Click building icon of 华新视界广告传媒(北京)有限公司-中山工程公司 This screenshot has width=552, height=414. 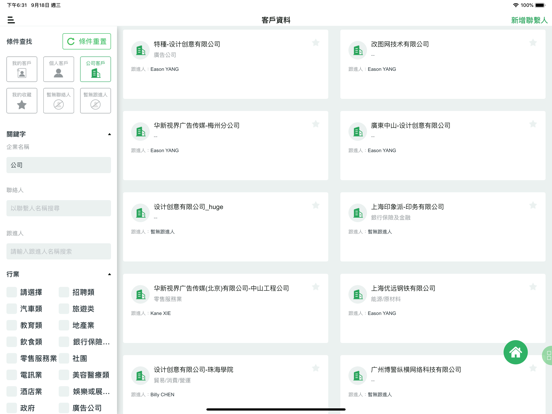pyautogui.click(x=140, y=294)
